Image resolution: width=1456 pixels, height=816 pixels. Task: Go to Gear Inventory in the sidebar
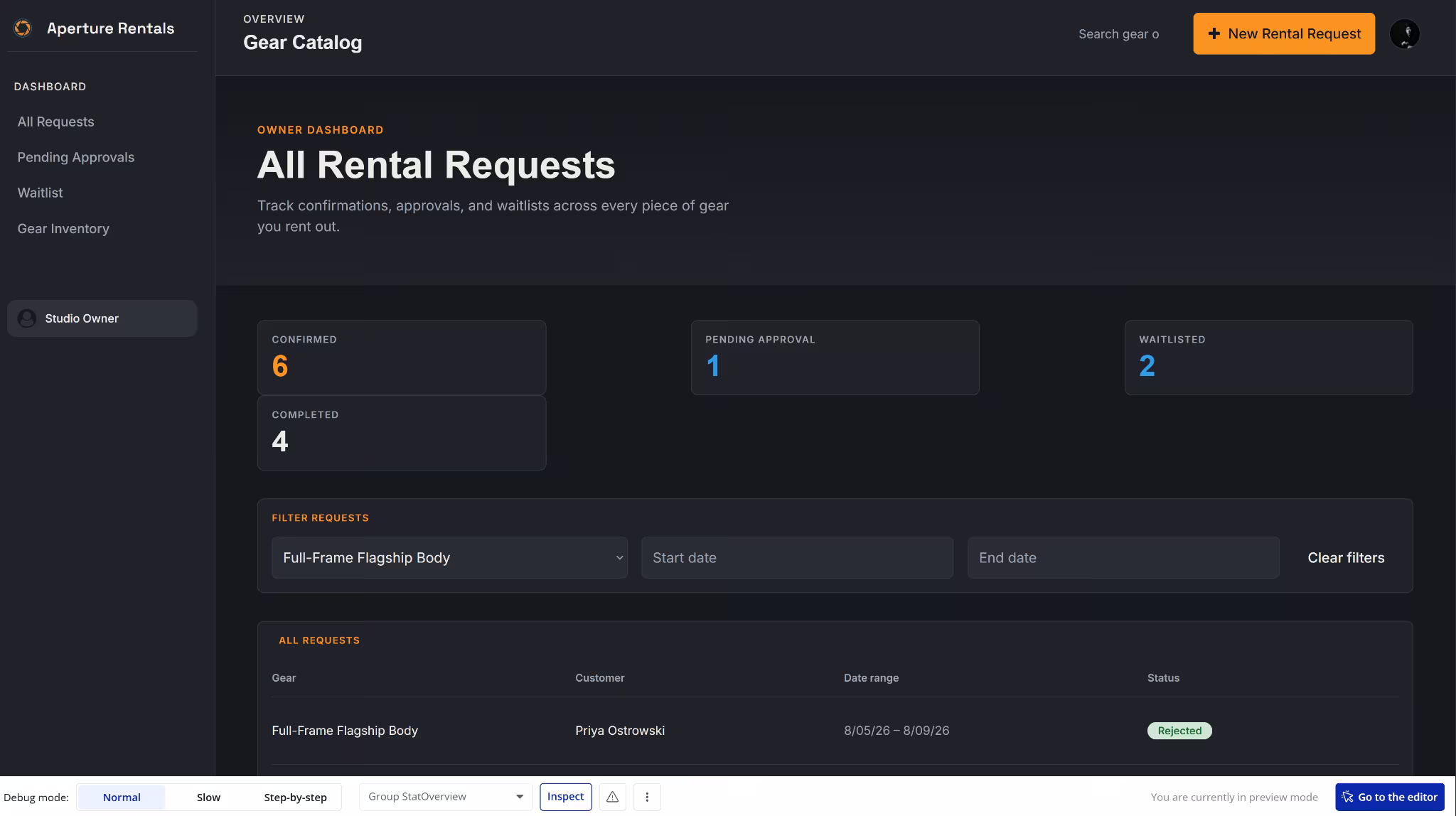click(x=63, y=228)
